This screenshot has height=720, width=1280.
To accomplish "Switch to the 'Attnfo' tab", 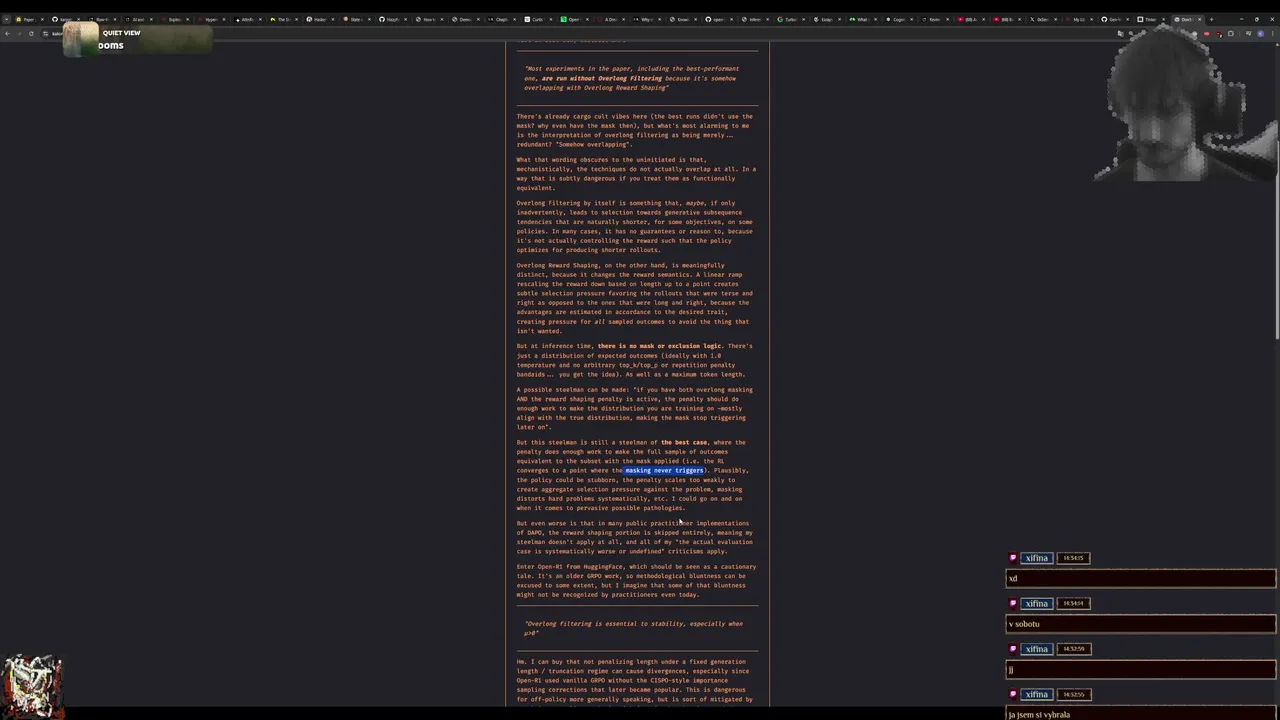I will (247, 19).
